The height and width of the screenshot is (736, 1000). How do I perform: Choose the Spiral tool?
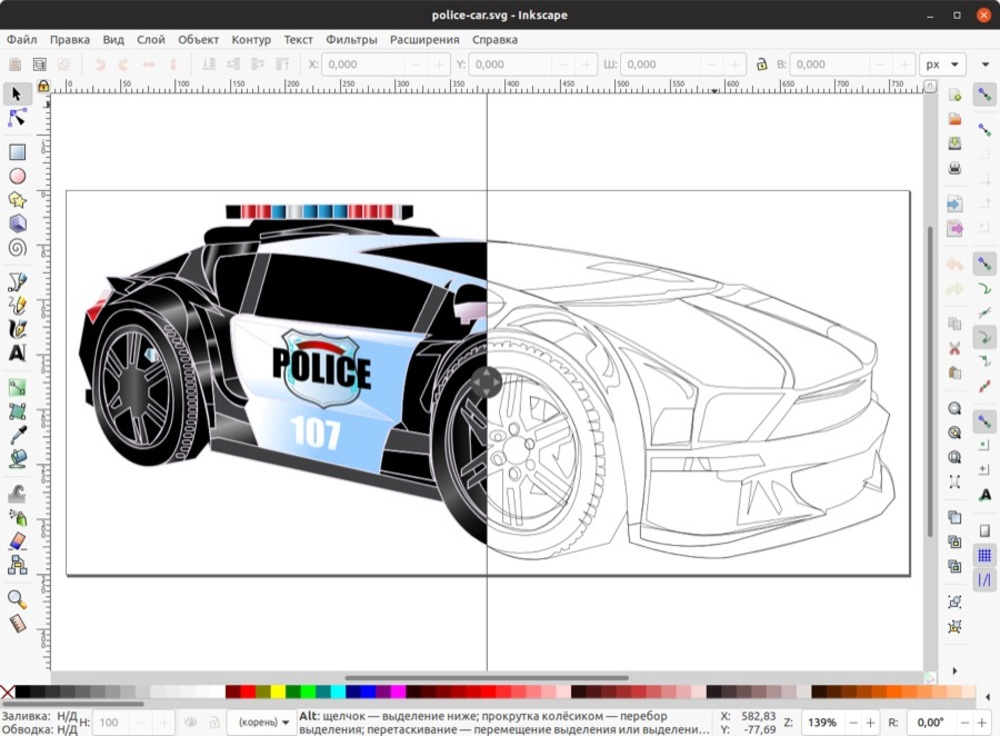[x=17, y=247]
